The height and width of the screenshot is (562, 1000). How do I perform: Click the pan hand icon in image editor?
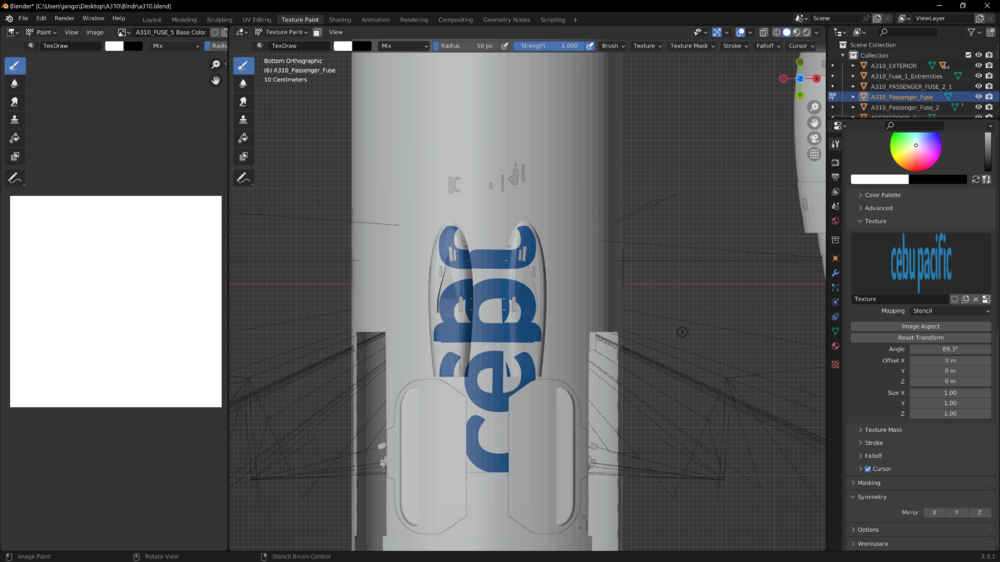[x=215, y=80]
